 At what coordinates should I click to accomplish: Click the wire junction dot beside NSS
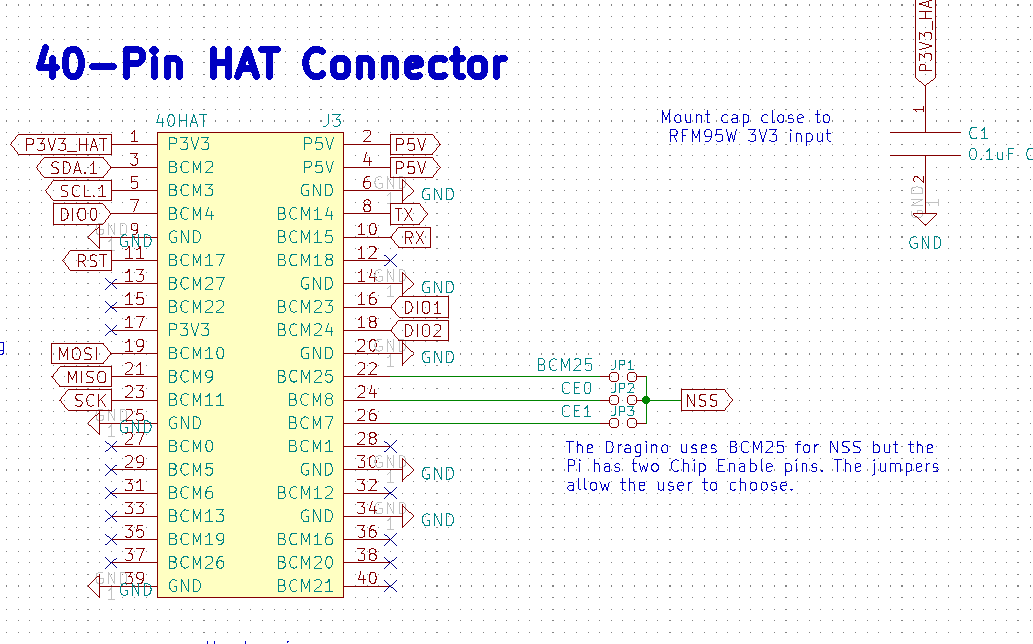click(646, 400)
